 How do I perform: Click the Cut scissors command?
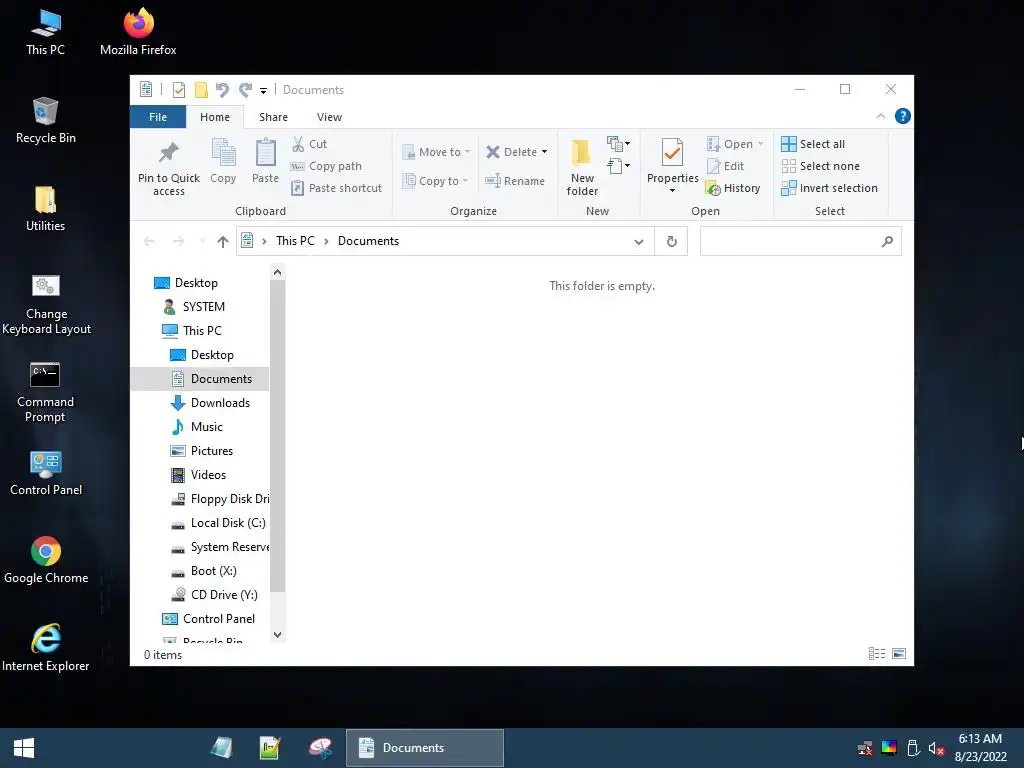click(x=309, y=144)
